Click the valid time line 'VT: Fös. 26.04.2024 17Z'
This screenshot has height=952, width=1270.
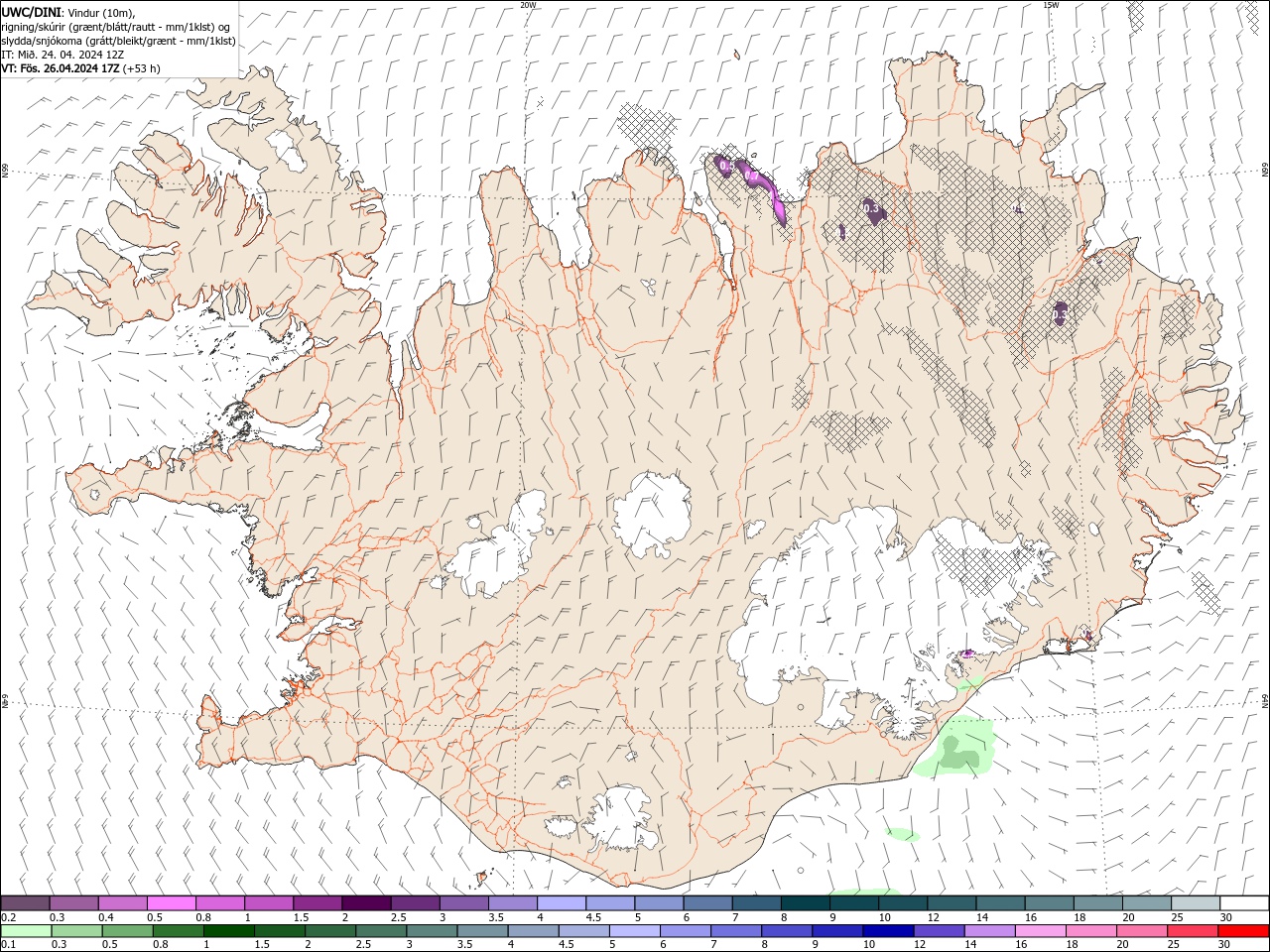61,68
